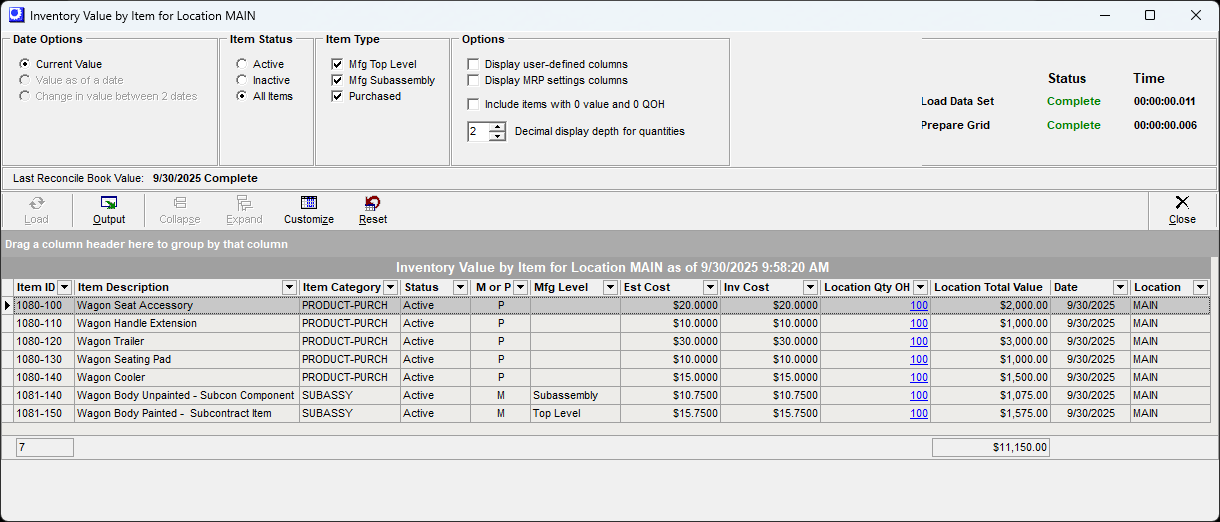This screenshot has width=1220, height=522.
Task: Click the group-by column header drop area
Action: tap(609, 244)
